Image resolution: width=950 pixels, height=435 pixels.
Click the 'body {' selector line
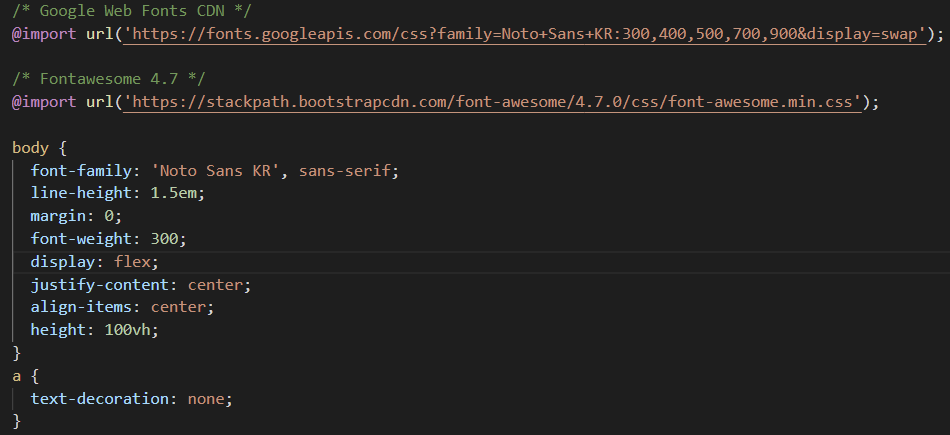pyautogui.click(x=39, y=148)
